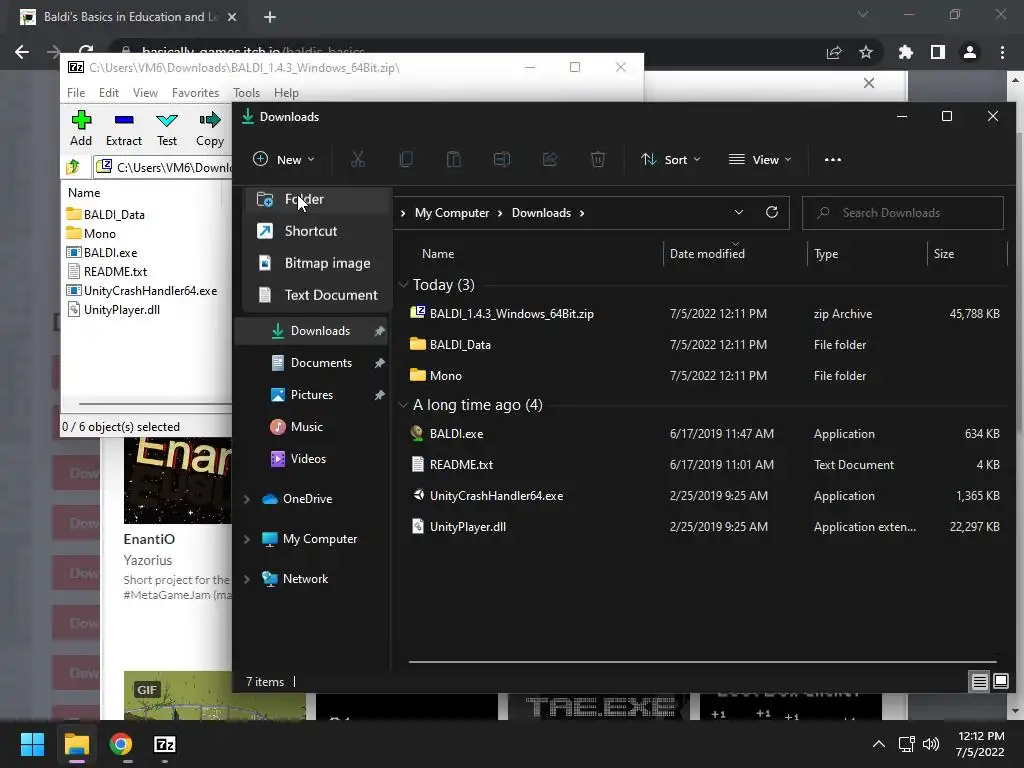Open the Tools menu in 7-Zip
Viewport: 1024px width, 768px height.
(x=246, y=93)
